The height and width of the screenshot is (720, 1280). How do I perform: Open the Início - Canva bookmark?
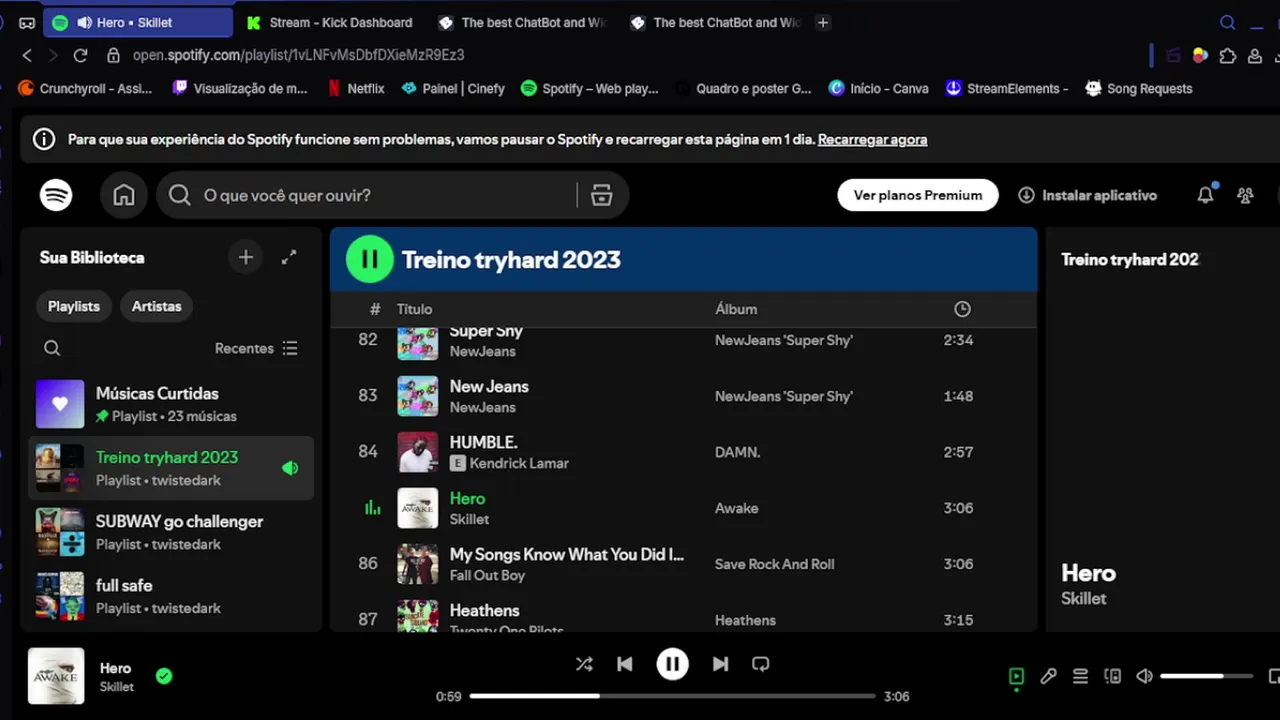coord(878,88)
